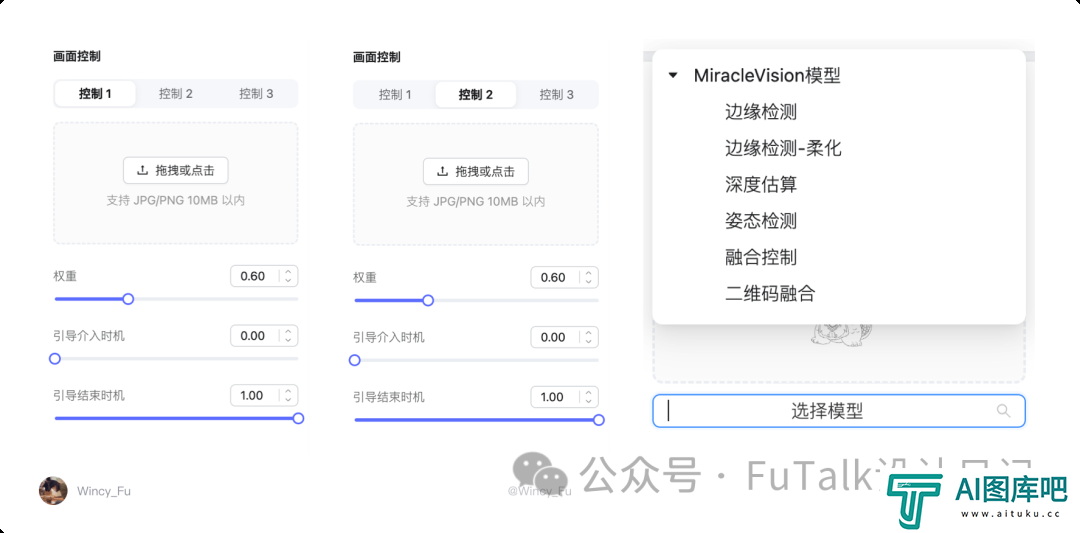The width and height of the screenshot is (1080, 533).
Task: Click left panel 权重 slider handle
Action: (127, 299)
